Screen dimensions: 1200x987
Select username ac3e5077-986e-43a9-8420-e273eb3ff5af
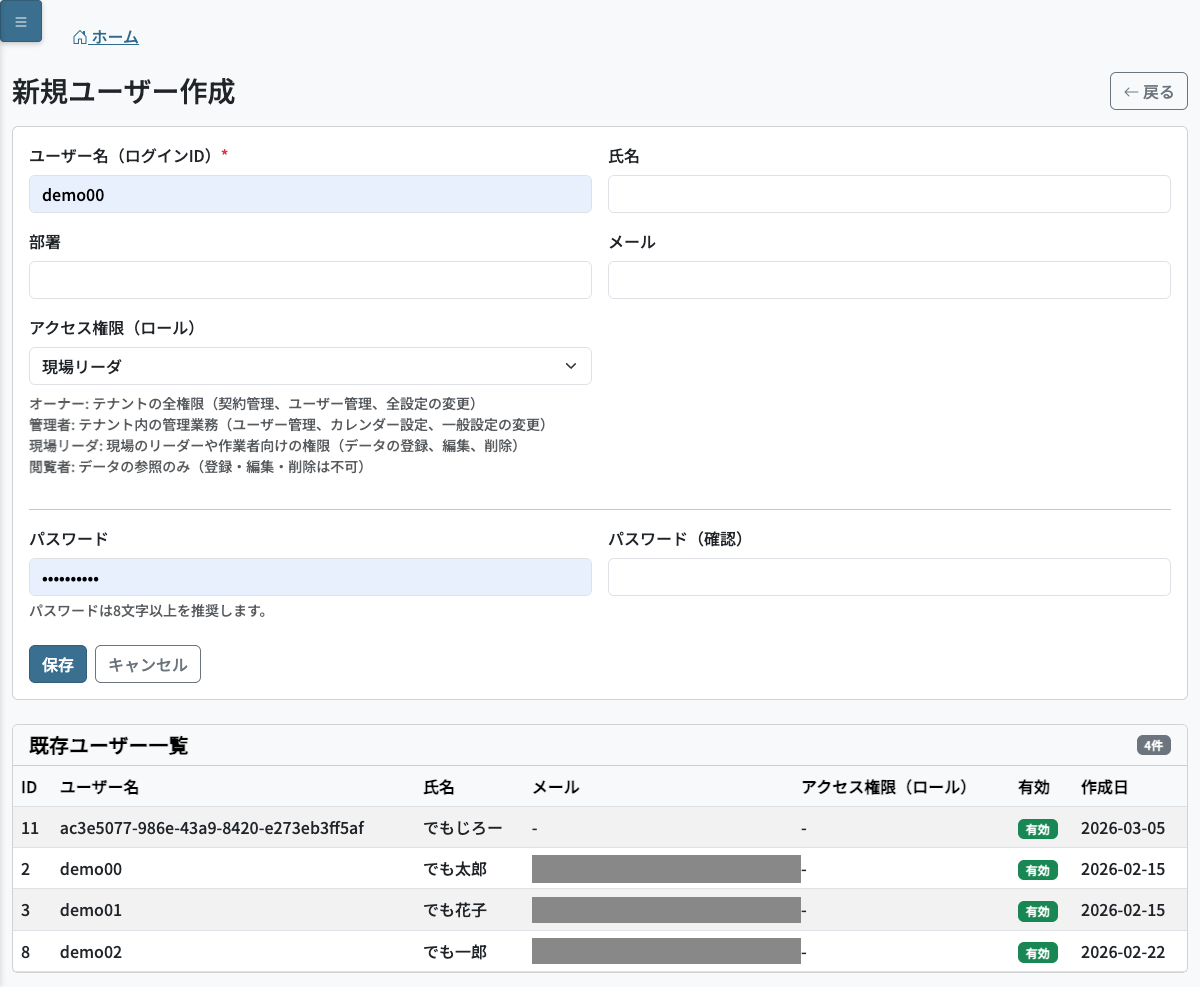pyautogui.click(x=212, y=828)
